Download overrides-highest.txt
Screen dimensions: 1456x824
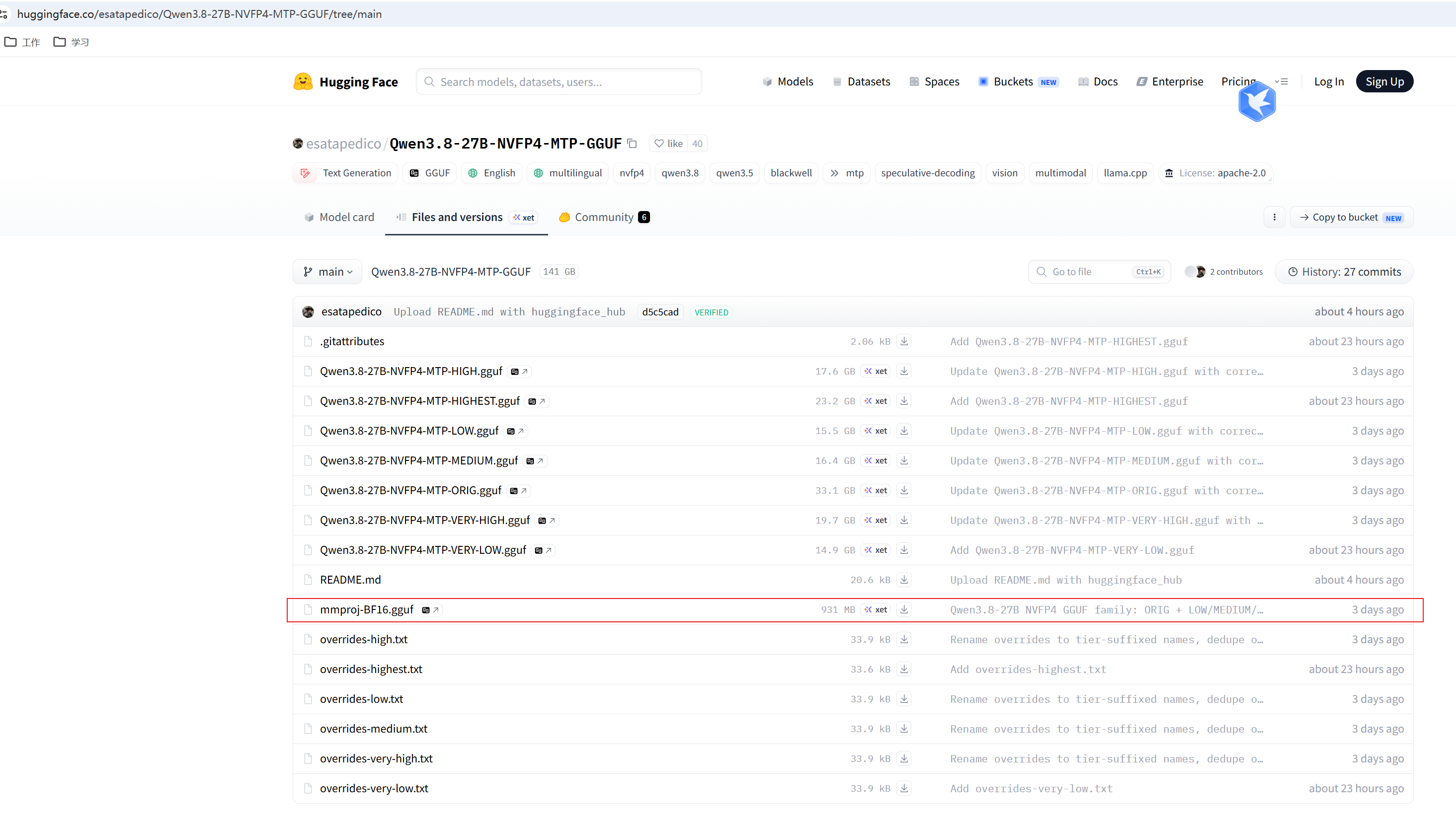[904, 669]
